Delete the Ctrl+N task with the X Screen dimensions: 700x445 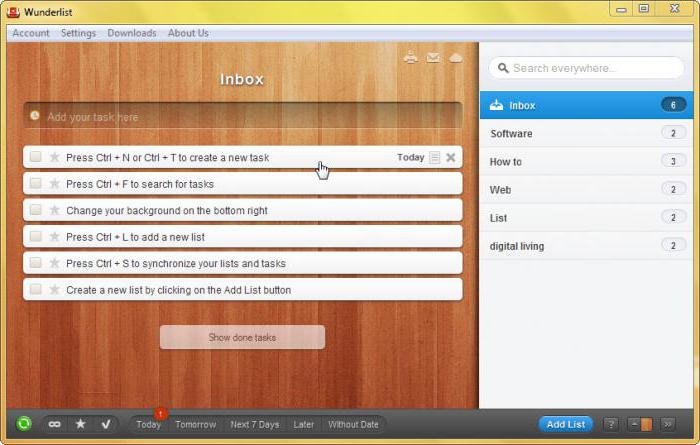click(x=451, y=157)
